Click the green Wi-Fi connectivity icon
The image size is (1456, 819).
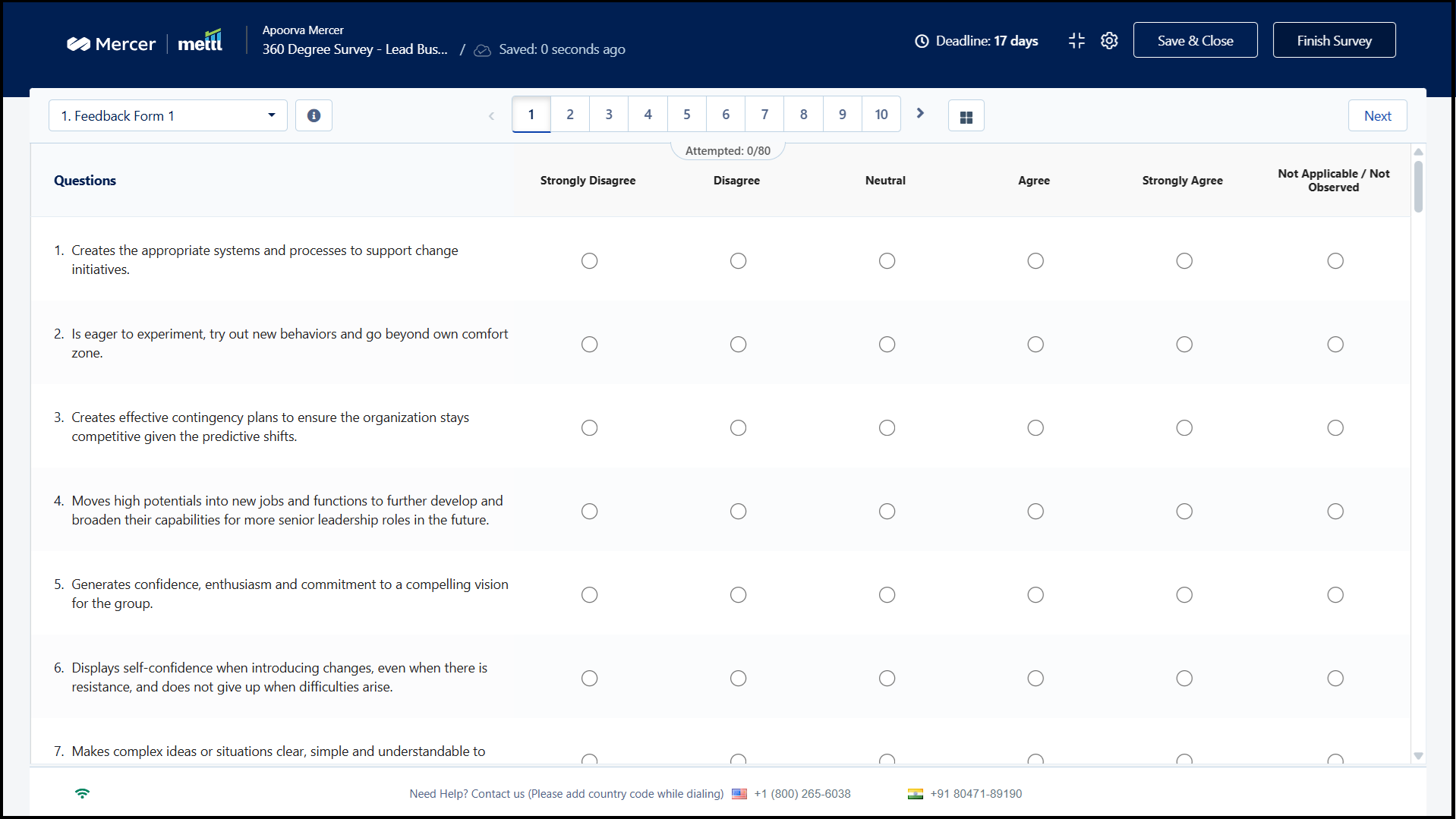pos(82,793)
